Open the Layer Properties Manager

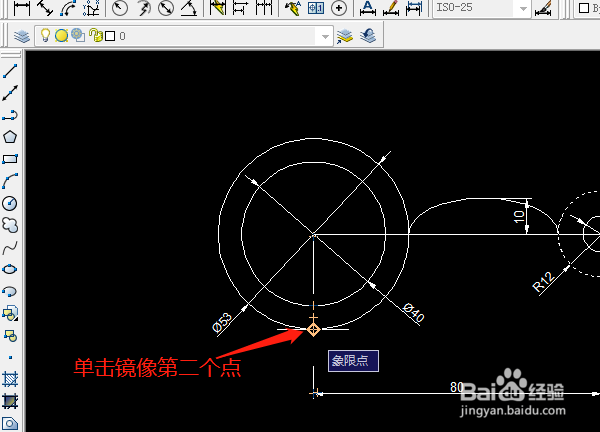(22, 36)
